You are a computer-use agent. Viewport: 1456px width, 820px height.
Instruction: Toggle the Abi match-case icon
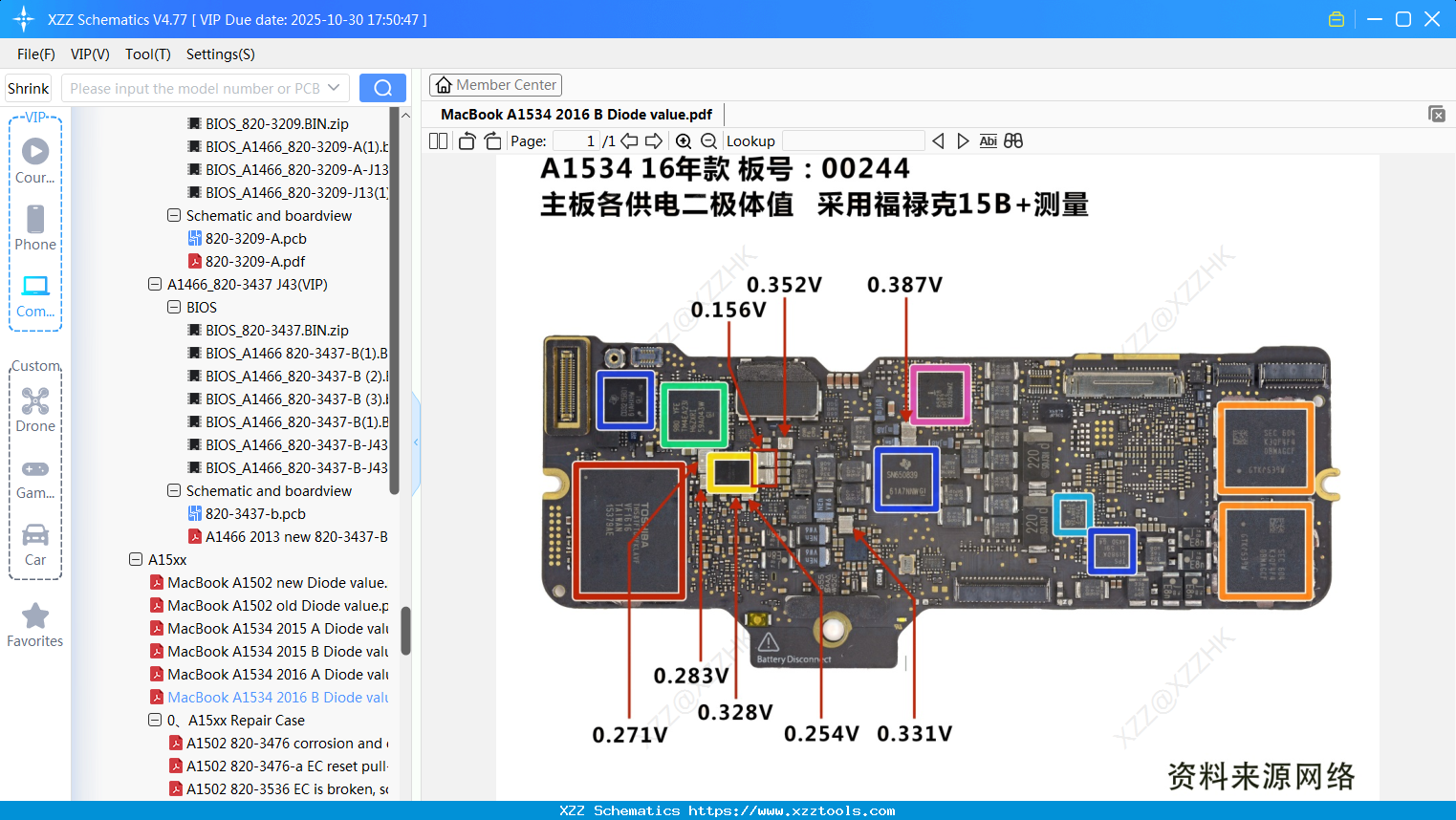click(989, 140)
